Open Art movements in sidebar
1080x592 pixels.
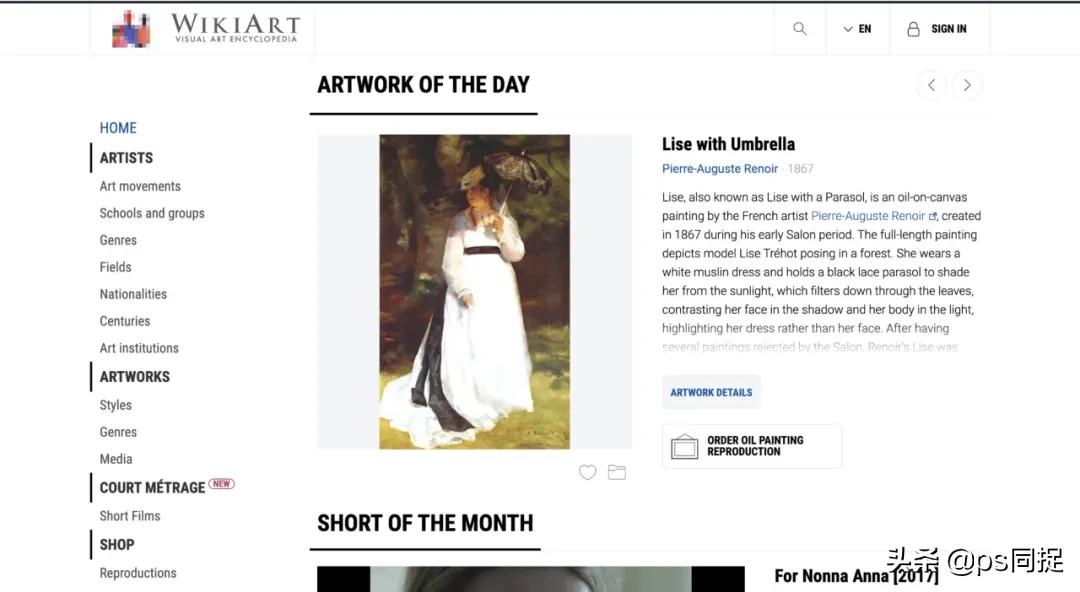pos(141,186)
